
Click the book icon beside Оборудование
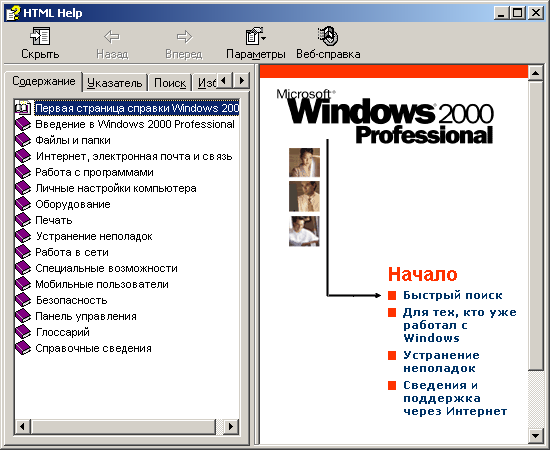(23, 204)
